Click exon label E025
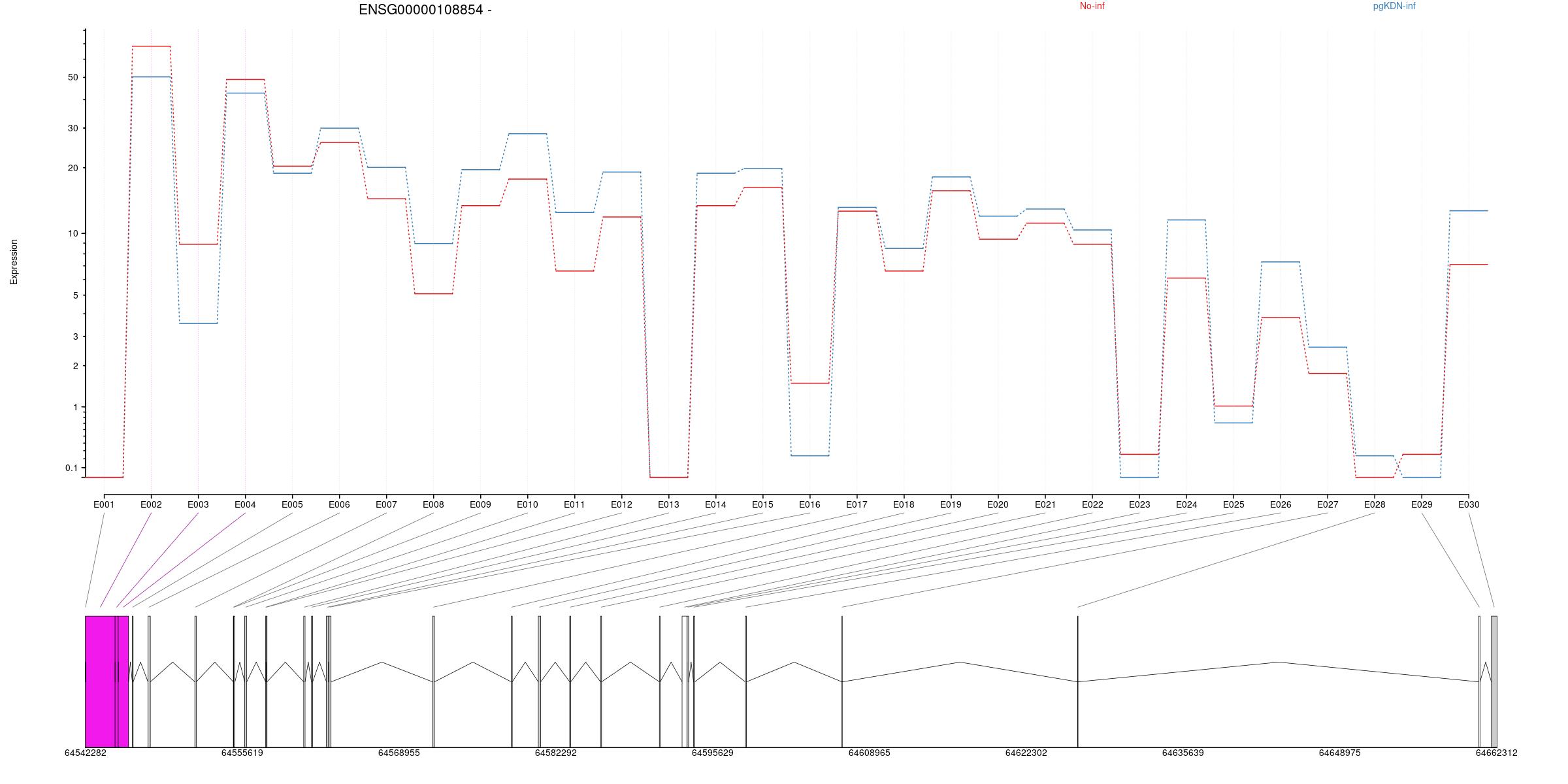This screenshot has height=784, width=1568. pos(1233,504)
